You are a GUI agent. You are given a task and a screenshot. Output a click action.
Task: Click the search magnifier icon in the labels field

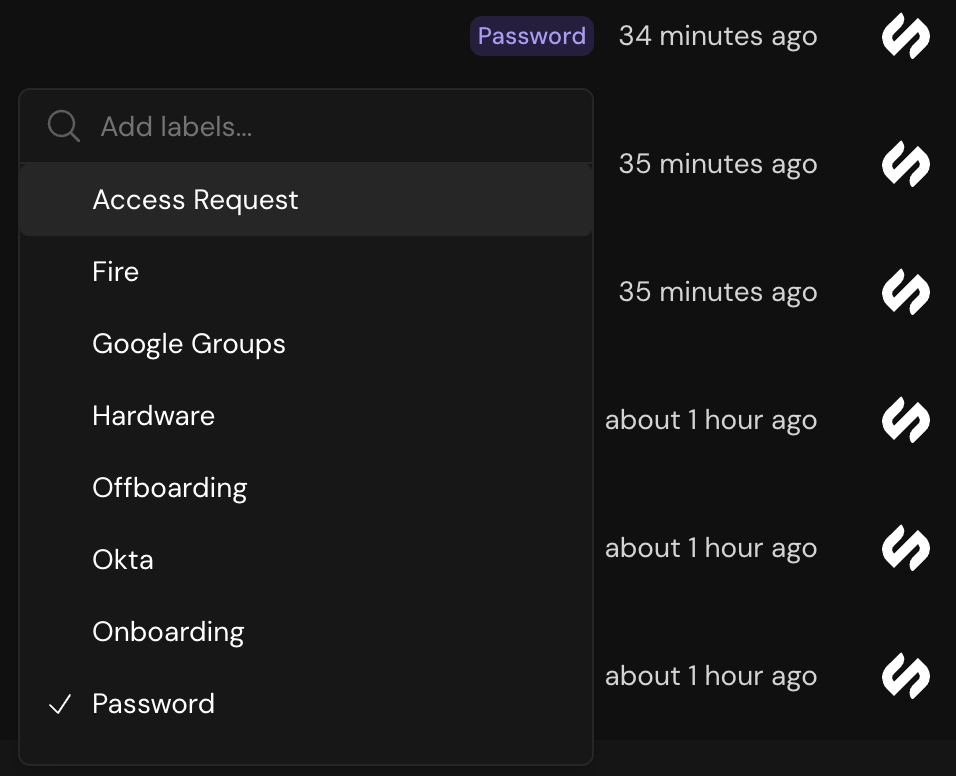(x=63, y=125)
